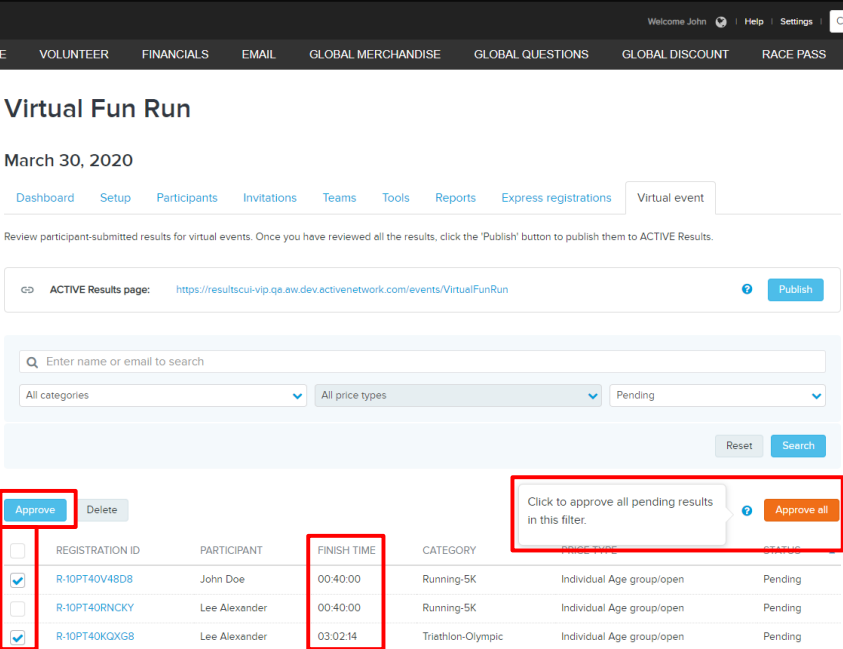
Task: Uncheck the checkbox for R-10PT40V48D8
Action: point(18,580)
